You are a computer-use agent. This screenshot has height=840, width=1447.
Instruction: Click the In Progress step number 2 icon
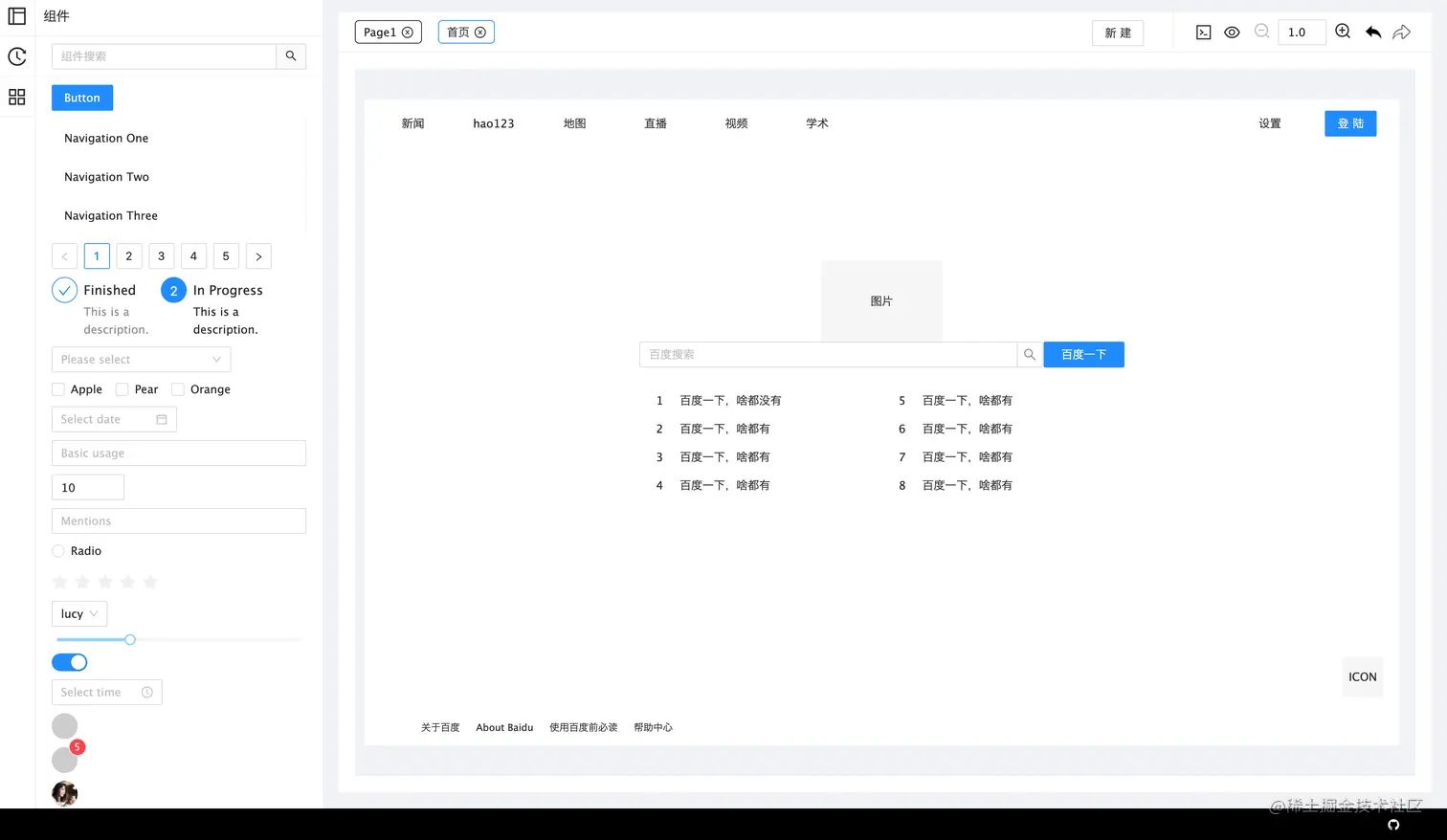point(173,290)
